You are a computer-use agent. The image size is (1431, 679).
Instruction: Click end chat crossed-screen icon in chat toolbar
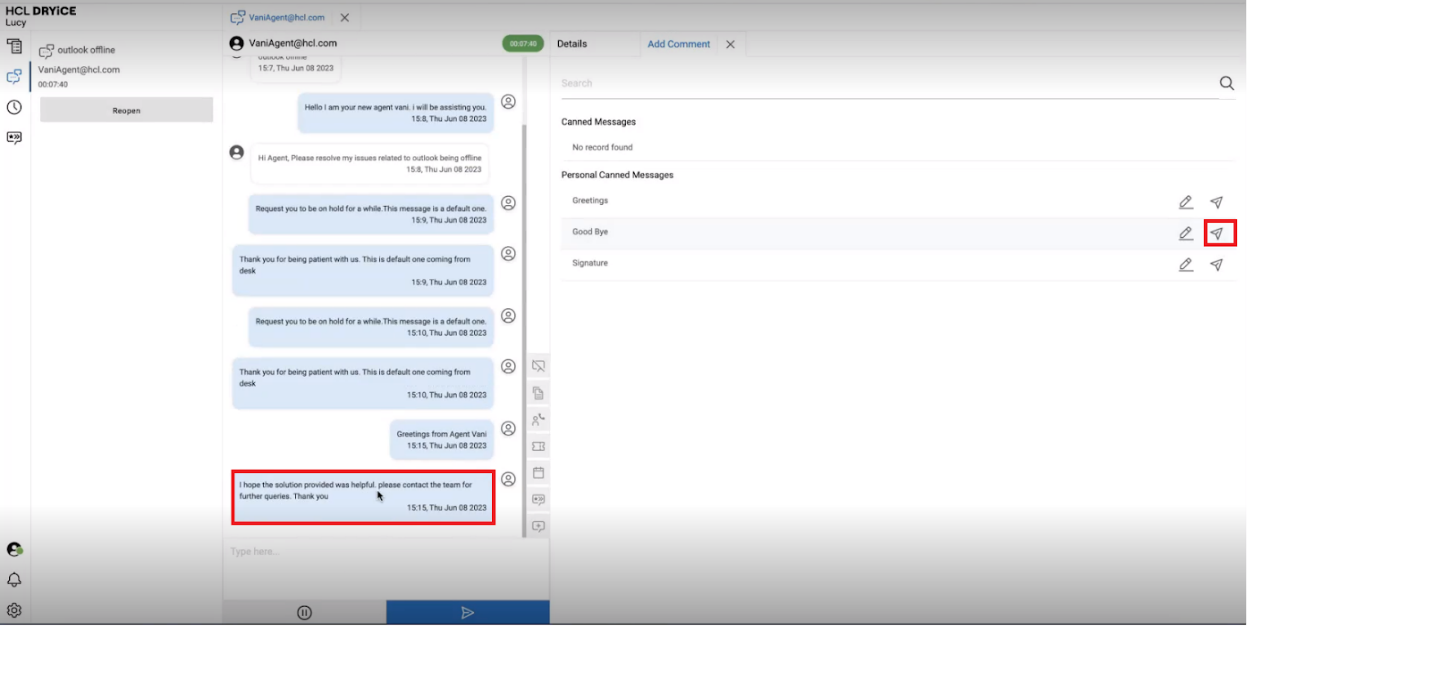(x=538, y=366)
